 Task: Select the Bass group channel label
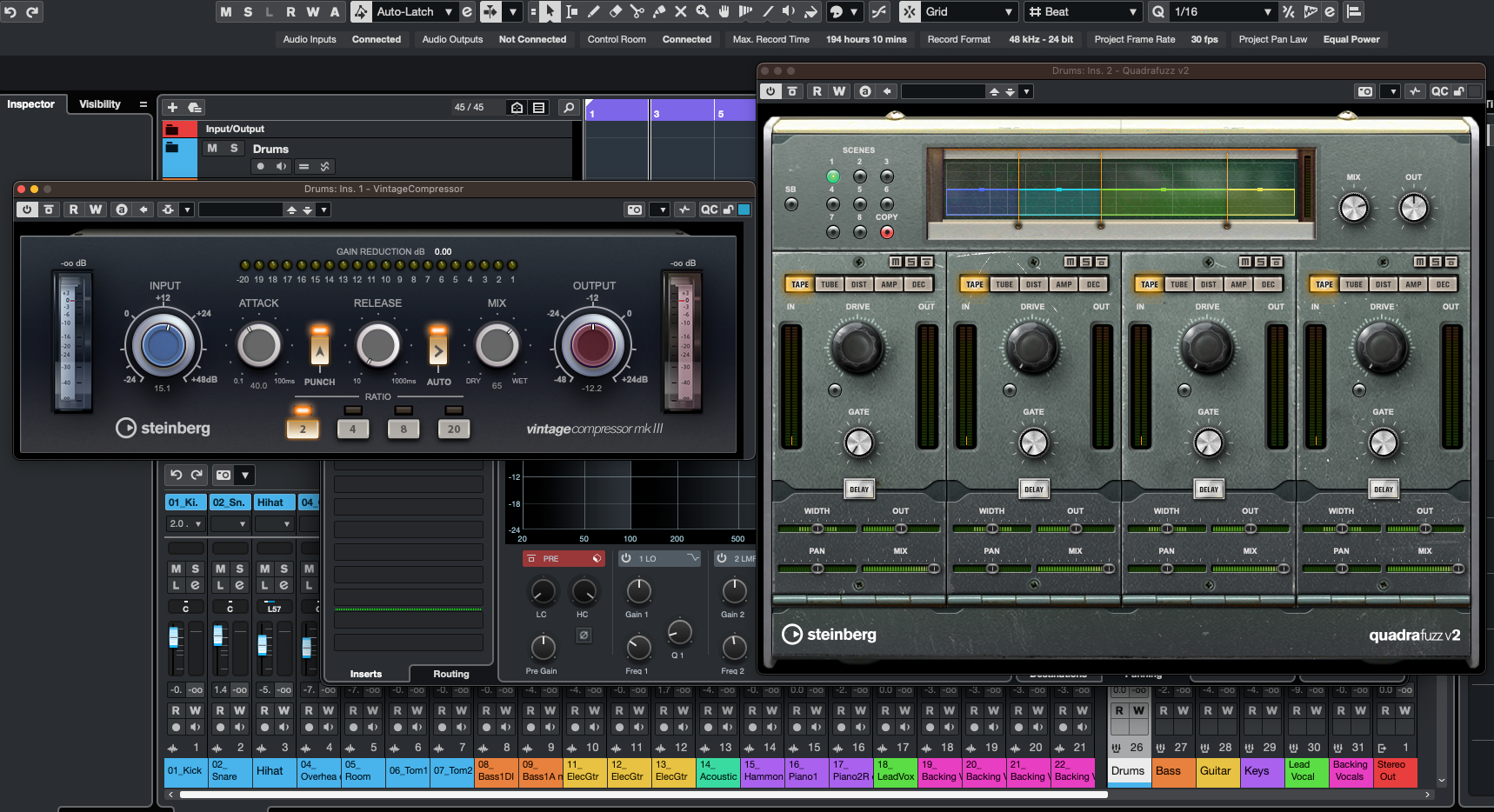(x=1173, y=771)
